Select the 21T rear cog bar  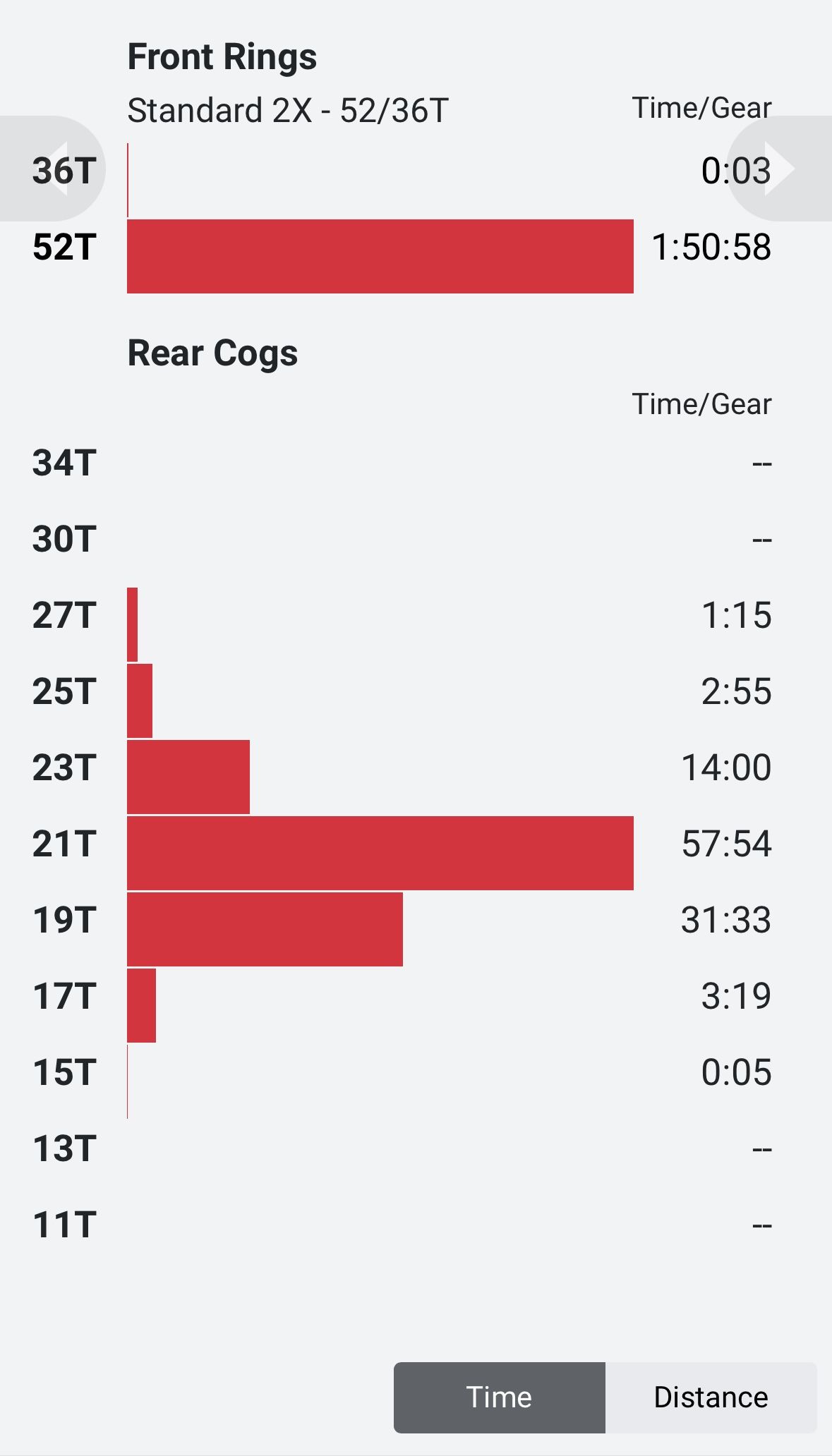380,853
